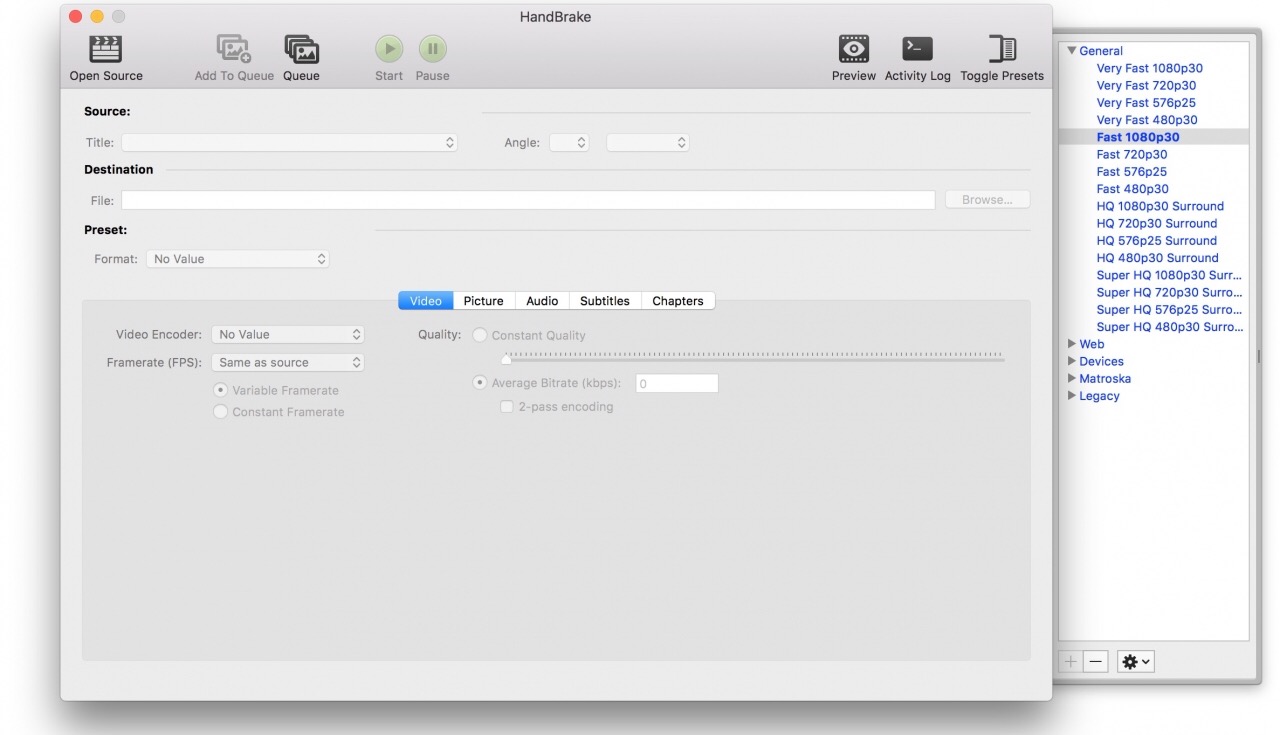Click the green Start encode button
This screenshot has height=735, width=1280.
389,48
